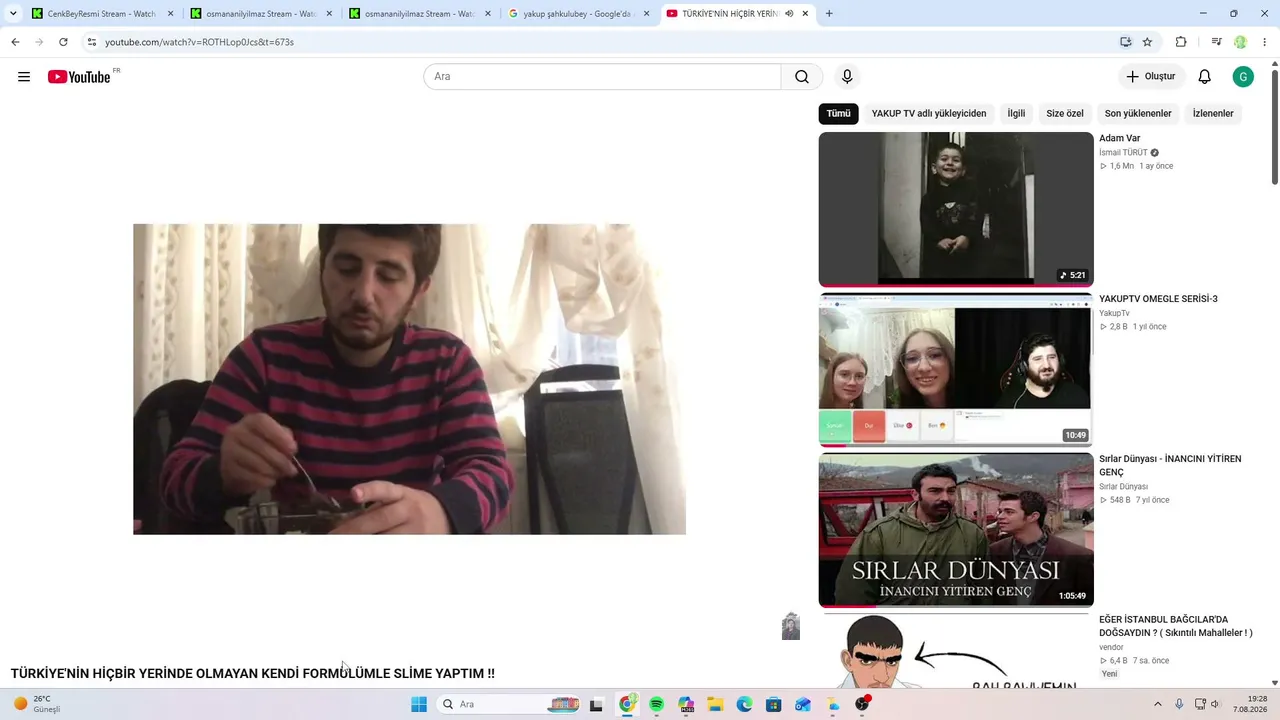Open the account avatar menu
The height and width of the screenshot is (720, 1280).
(1243, 77)
